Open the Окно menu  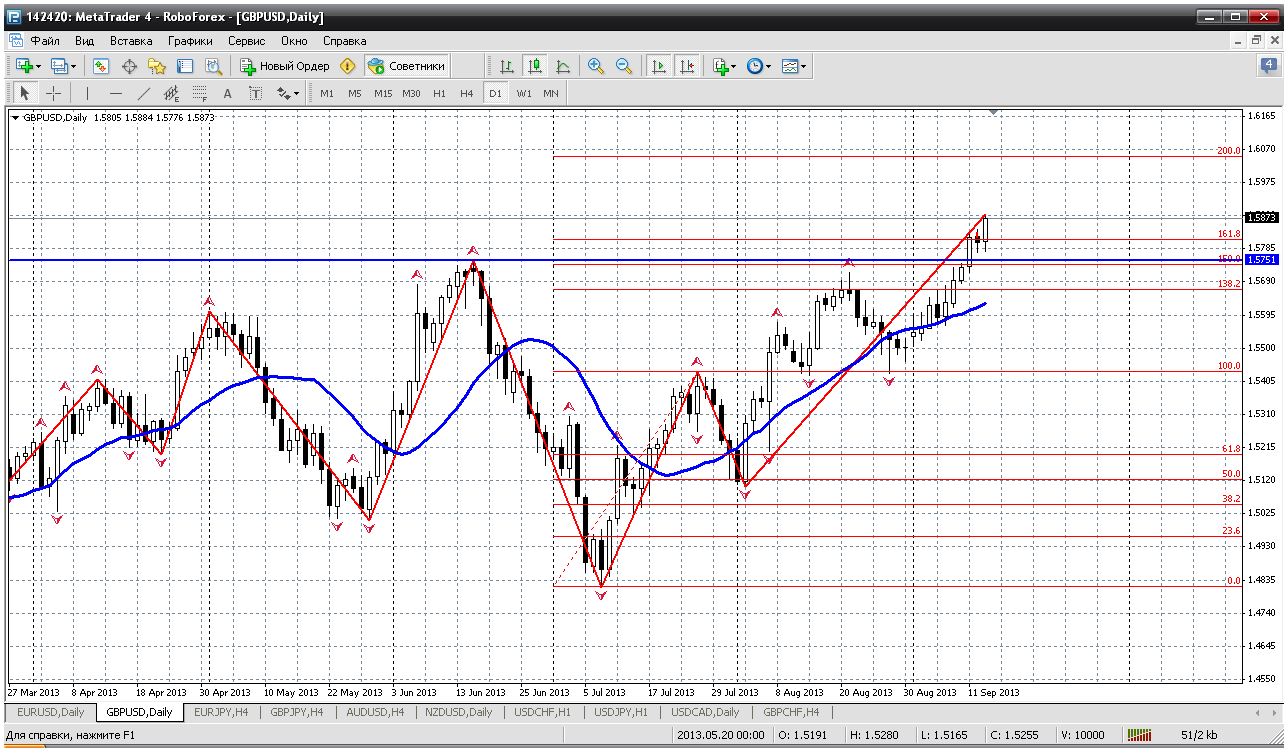tap(294, 41)
